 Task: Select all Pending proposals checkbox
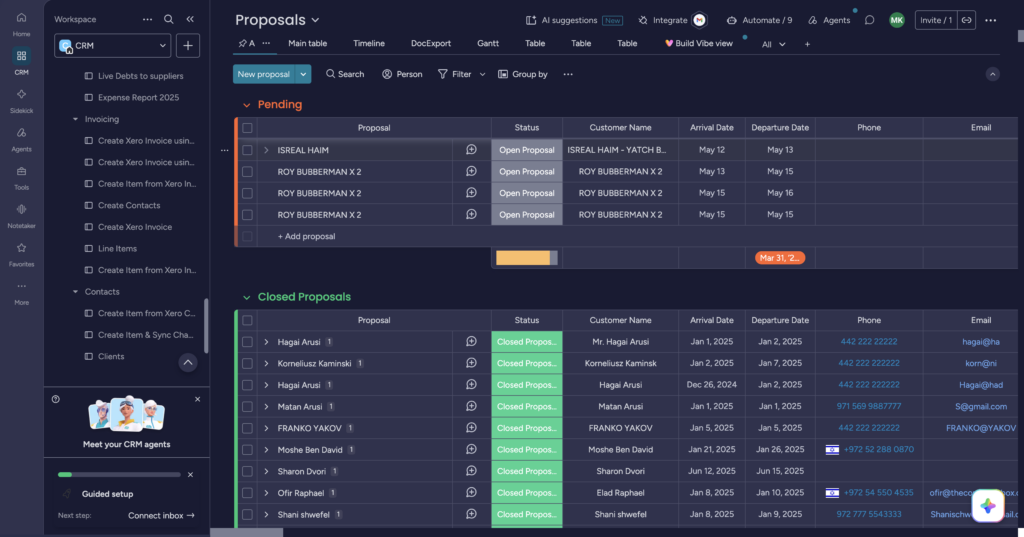247,128
